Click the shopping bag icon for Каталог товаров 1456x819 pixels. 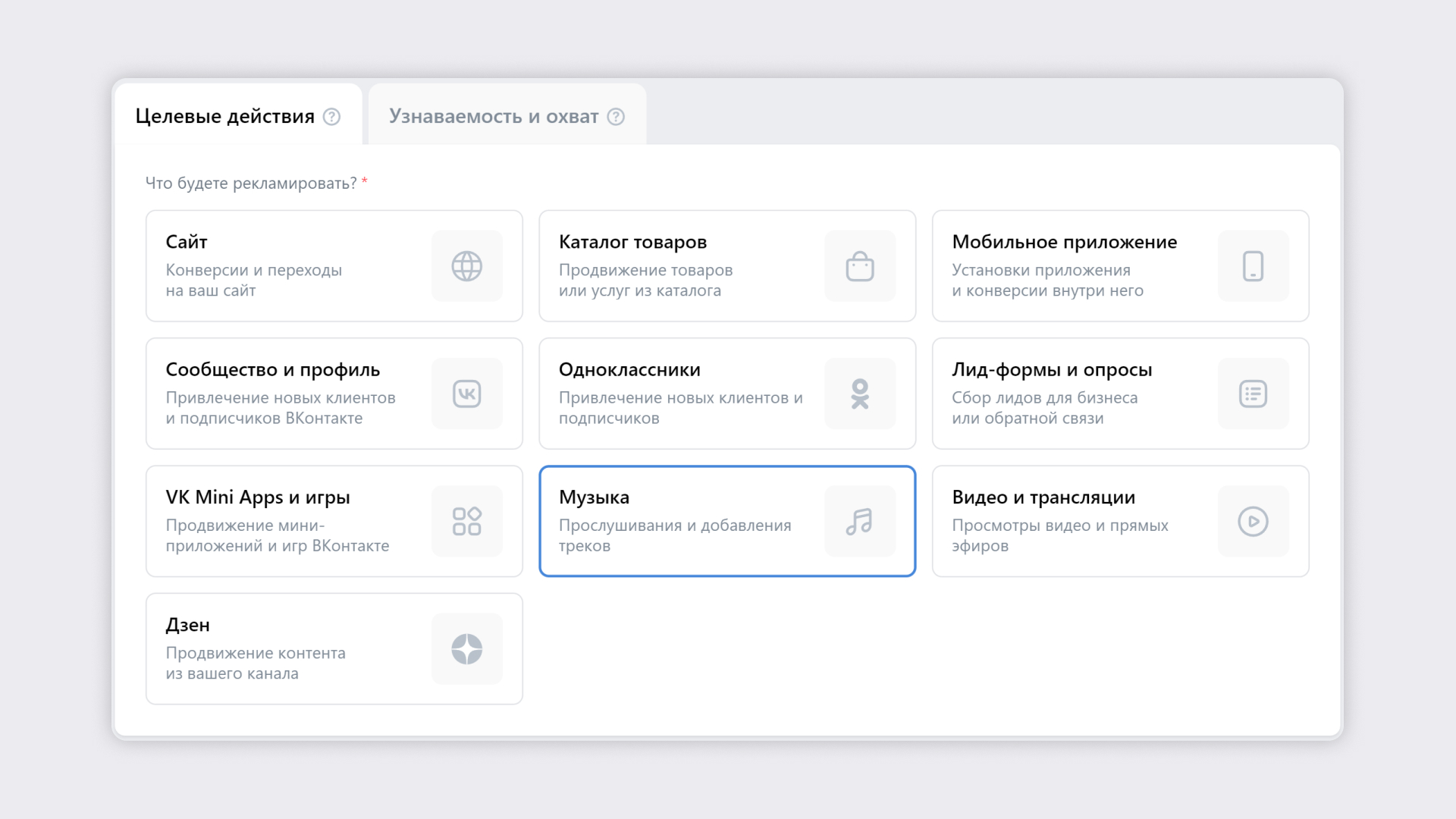pos(860,266)
